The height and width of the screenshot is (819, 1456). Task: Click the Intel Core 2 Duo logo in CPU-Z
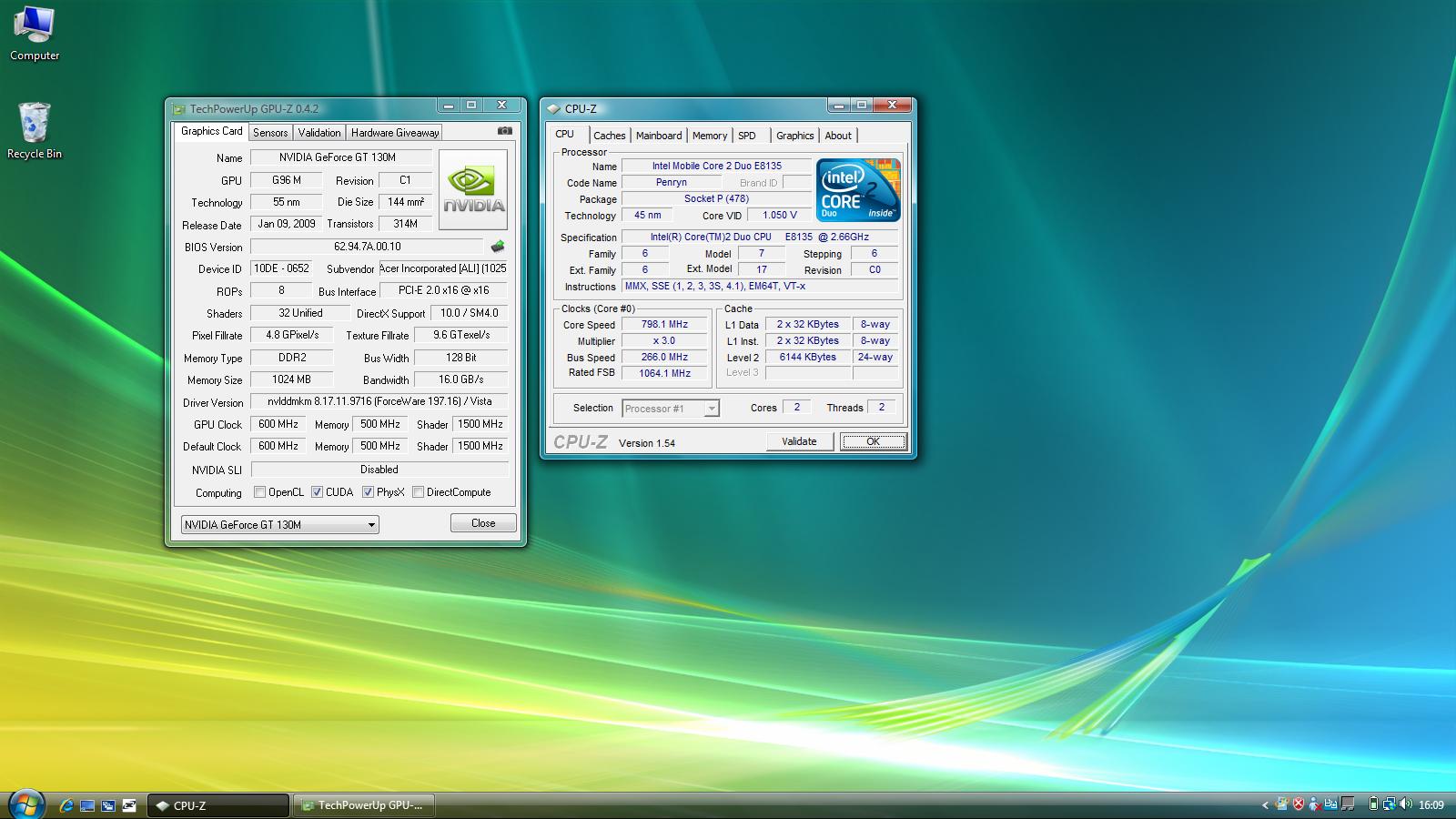click(x=858, y=189)
